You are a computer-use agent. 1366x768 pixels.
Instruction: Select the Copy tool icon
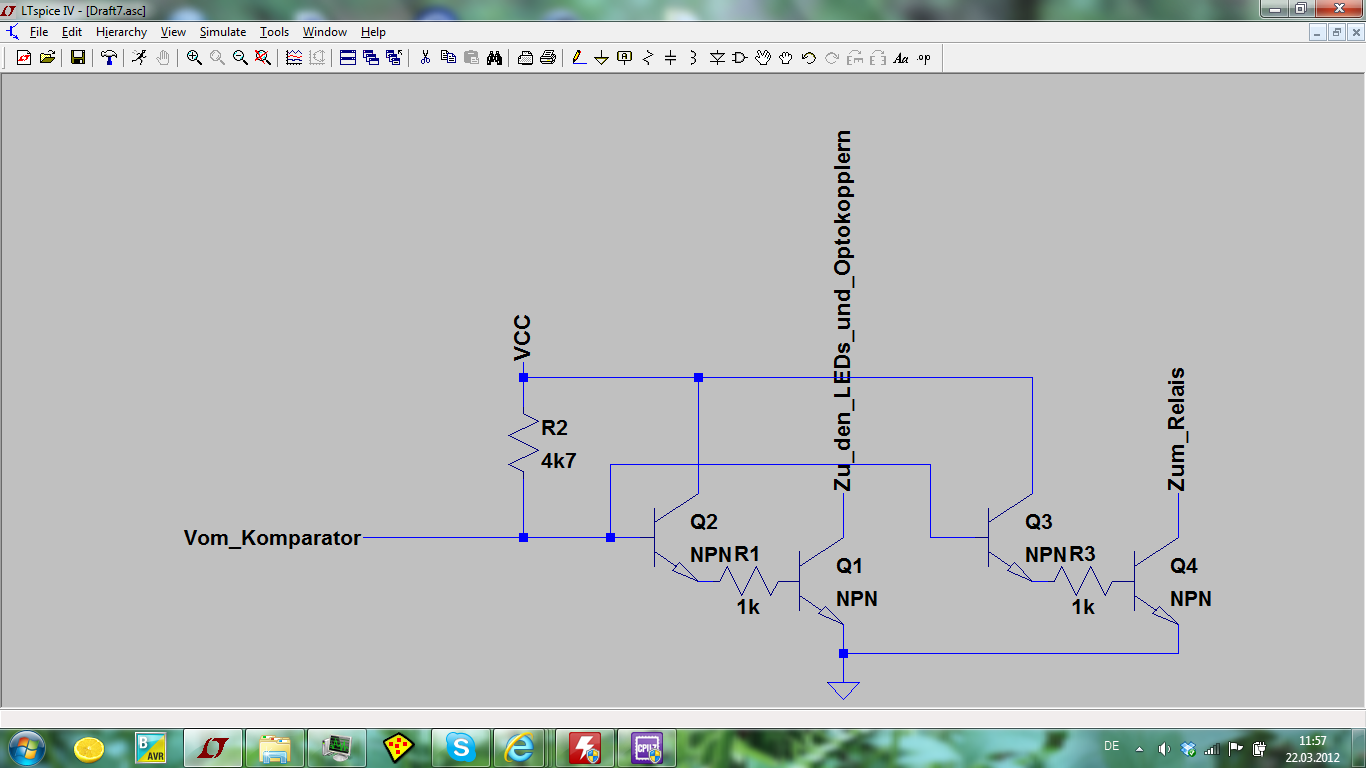coord(448,58)
